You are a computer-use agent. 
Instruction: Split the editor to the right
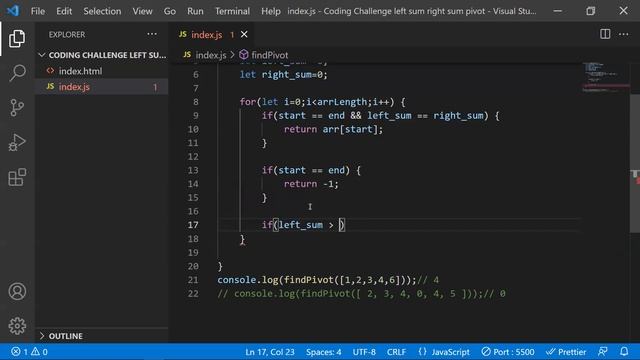click(x=605, y=34)
